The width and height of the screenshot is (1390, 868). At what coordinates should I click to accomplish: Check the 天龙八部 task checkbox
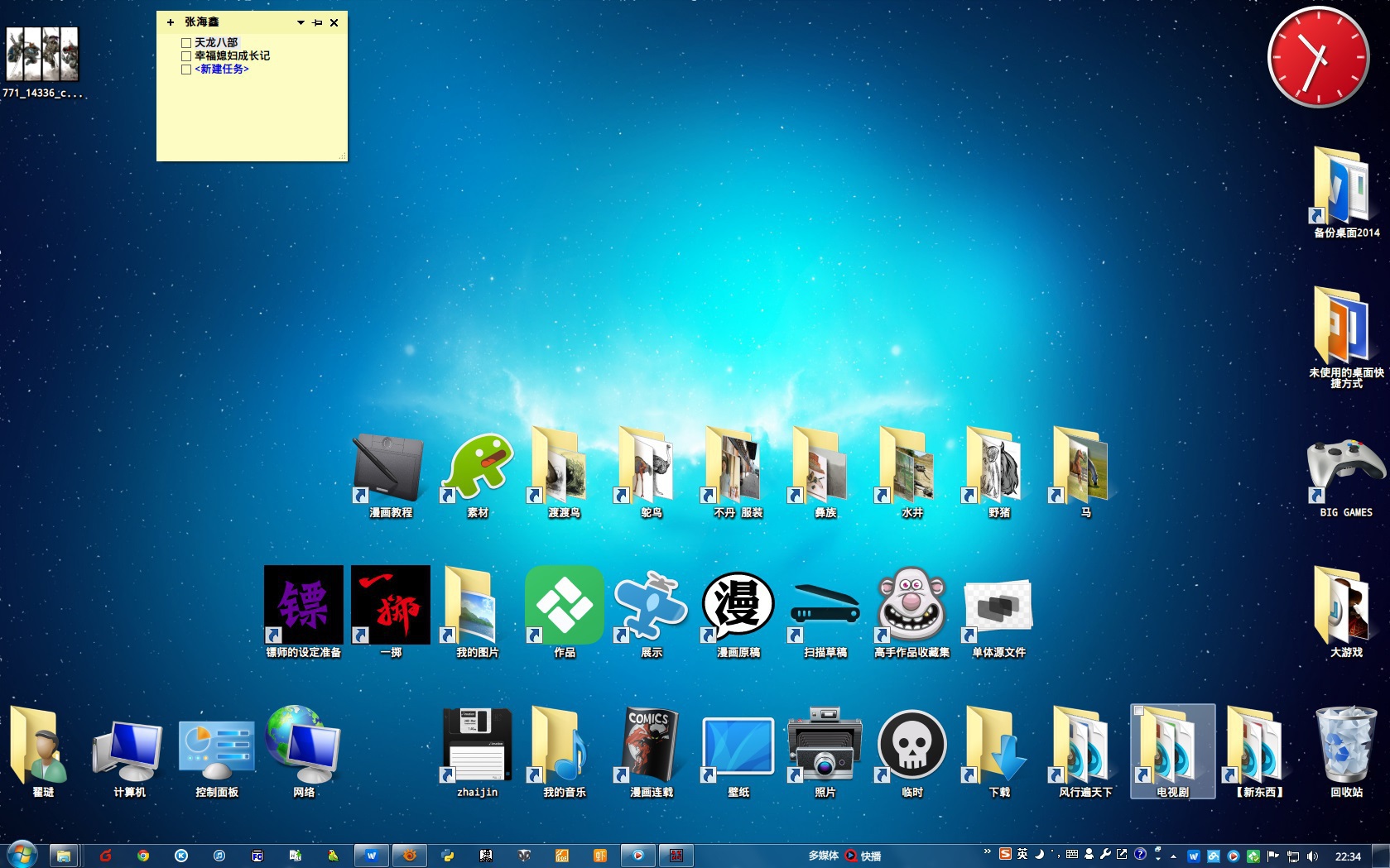[x=186, y=43]
